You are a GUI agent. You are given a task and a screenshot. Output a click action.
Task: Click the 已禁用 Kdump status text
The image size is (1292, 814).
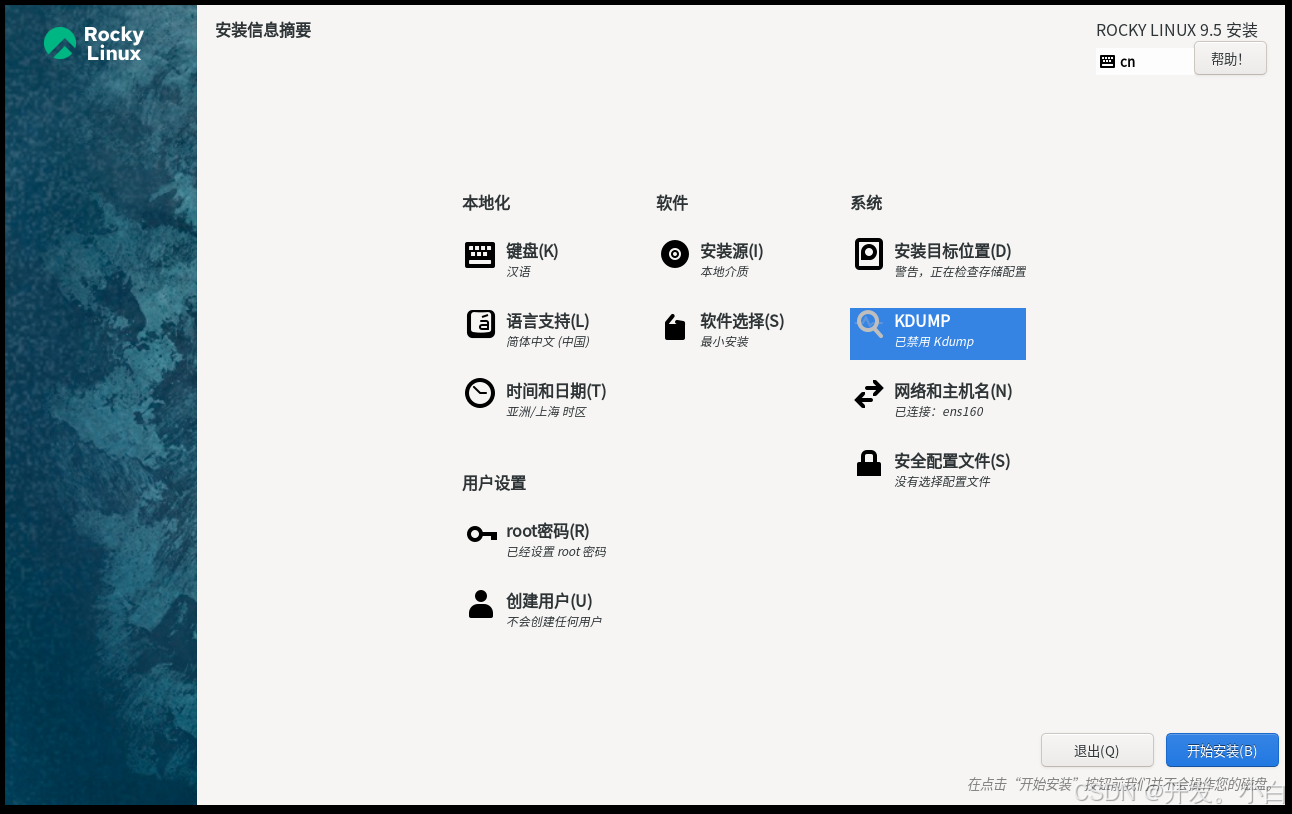[934, 342]
